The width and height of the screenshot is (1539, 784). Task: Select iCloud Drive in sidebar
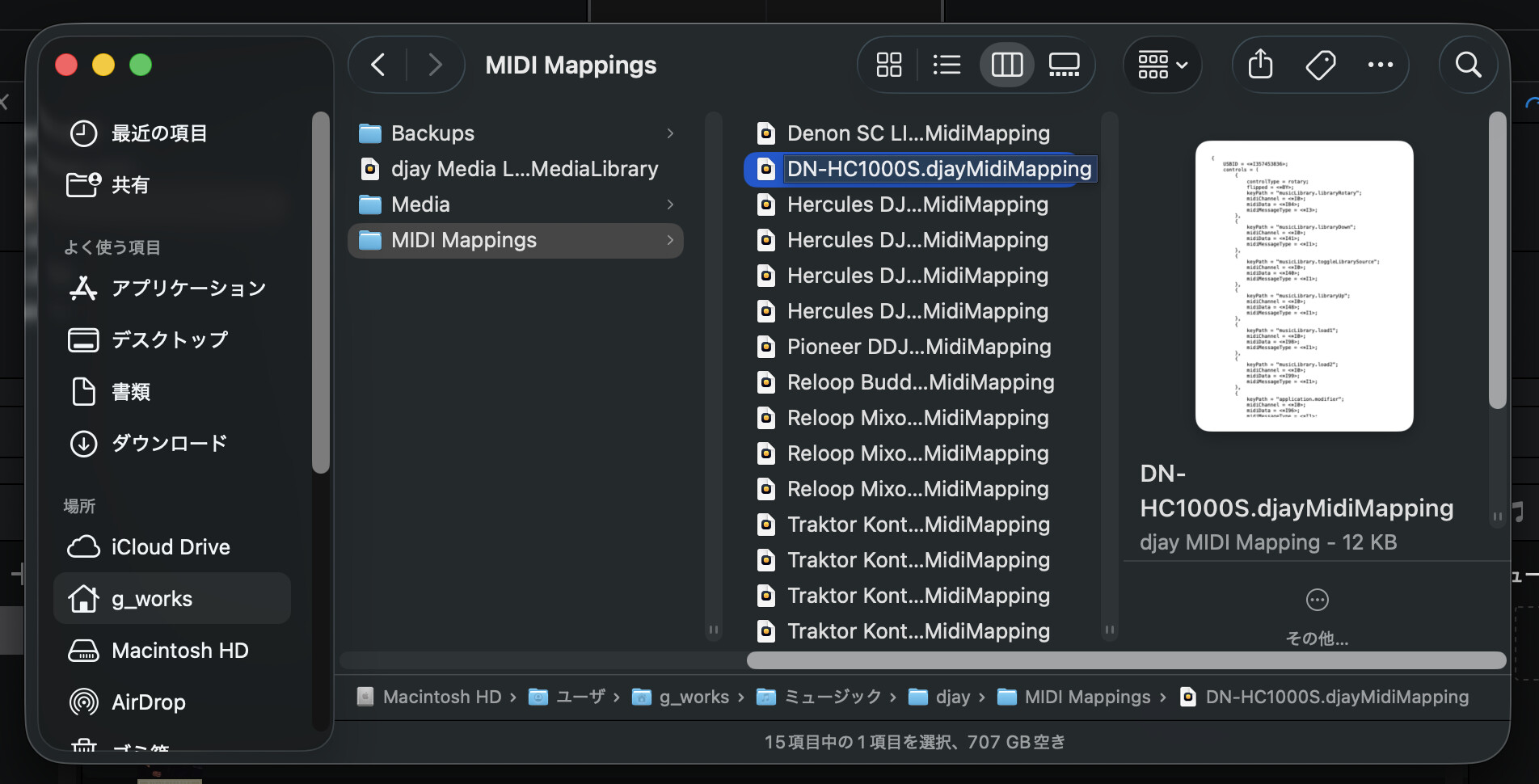tap(171, 547)
